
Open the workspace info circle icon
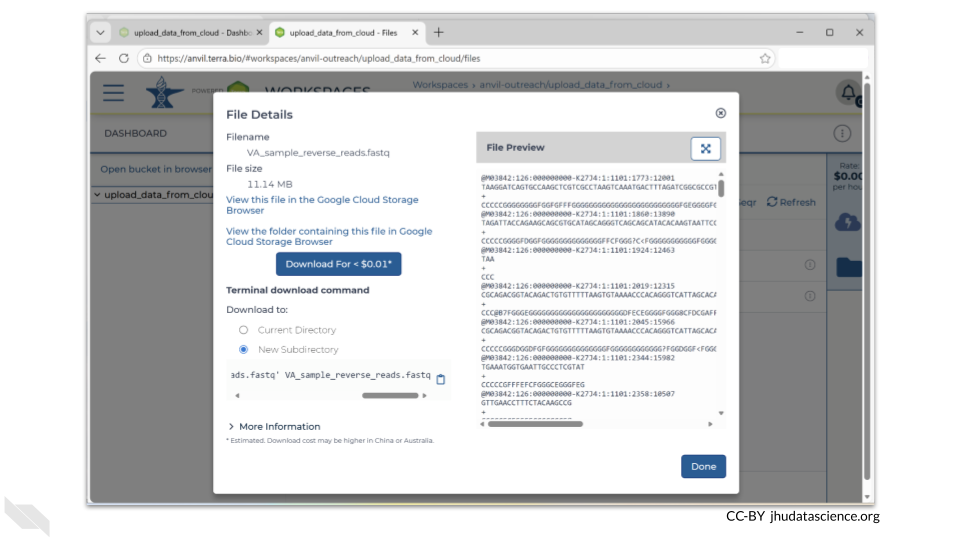click(x=842, y=133)
